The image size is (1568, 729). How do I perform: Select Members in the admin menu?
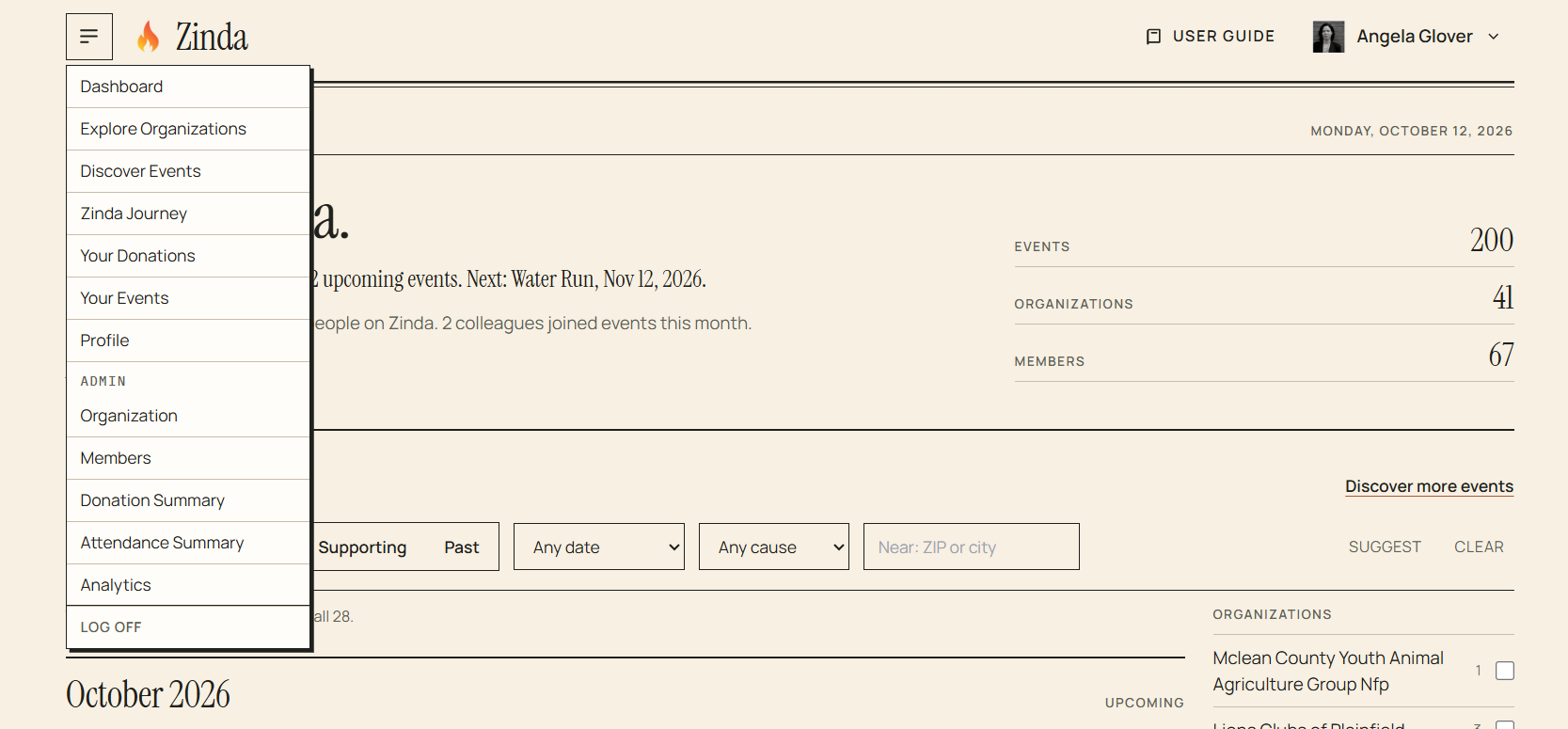(x=188, y=458)
